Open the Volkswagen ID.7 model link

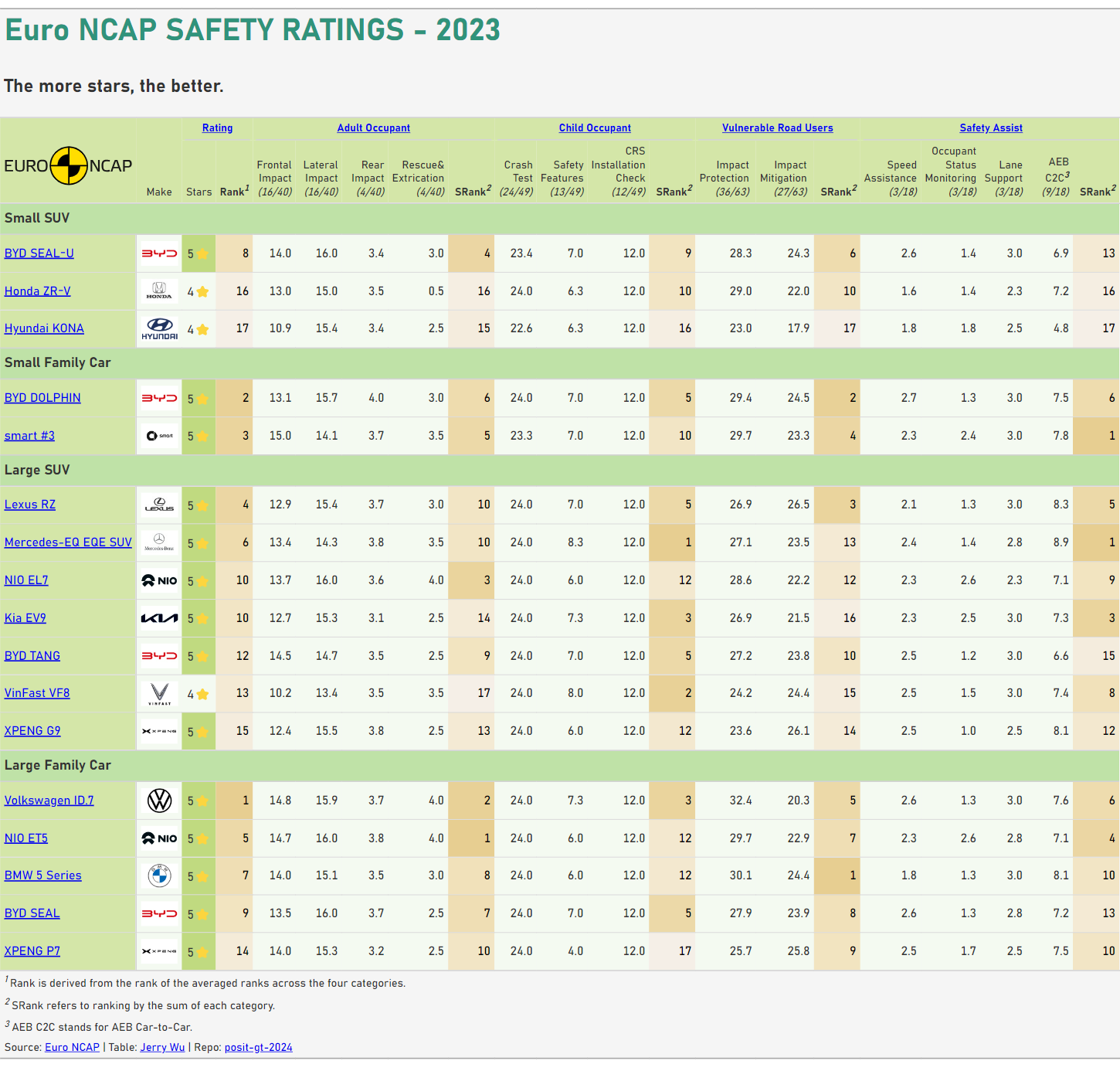(x=49, y=801)
